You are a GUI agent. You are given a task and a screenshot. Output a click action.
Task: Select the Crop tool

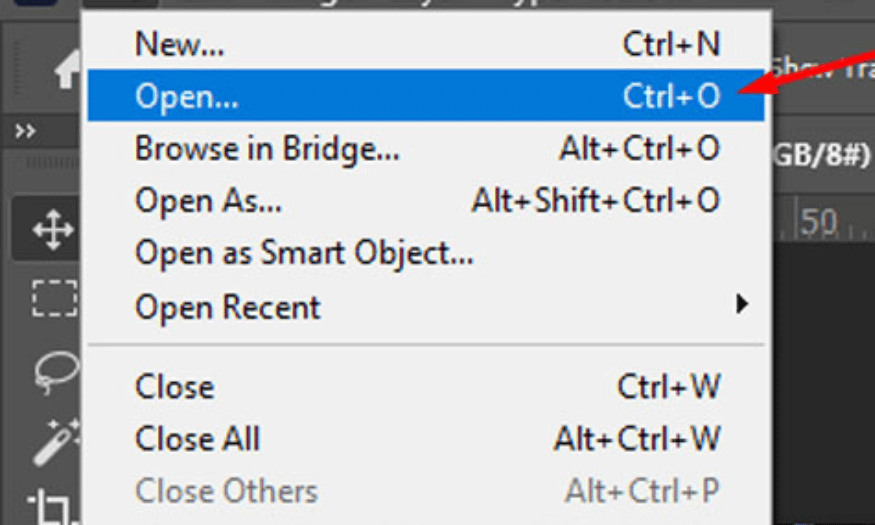point(55,507)
